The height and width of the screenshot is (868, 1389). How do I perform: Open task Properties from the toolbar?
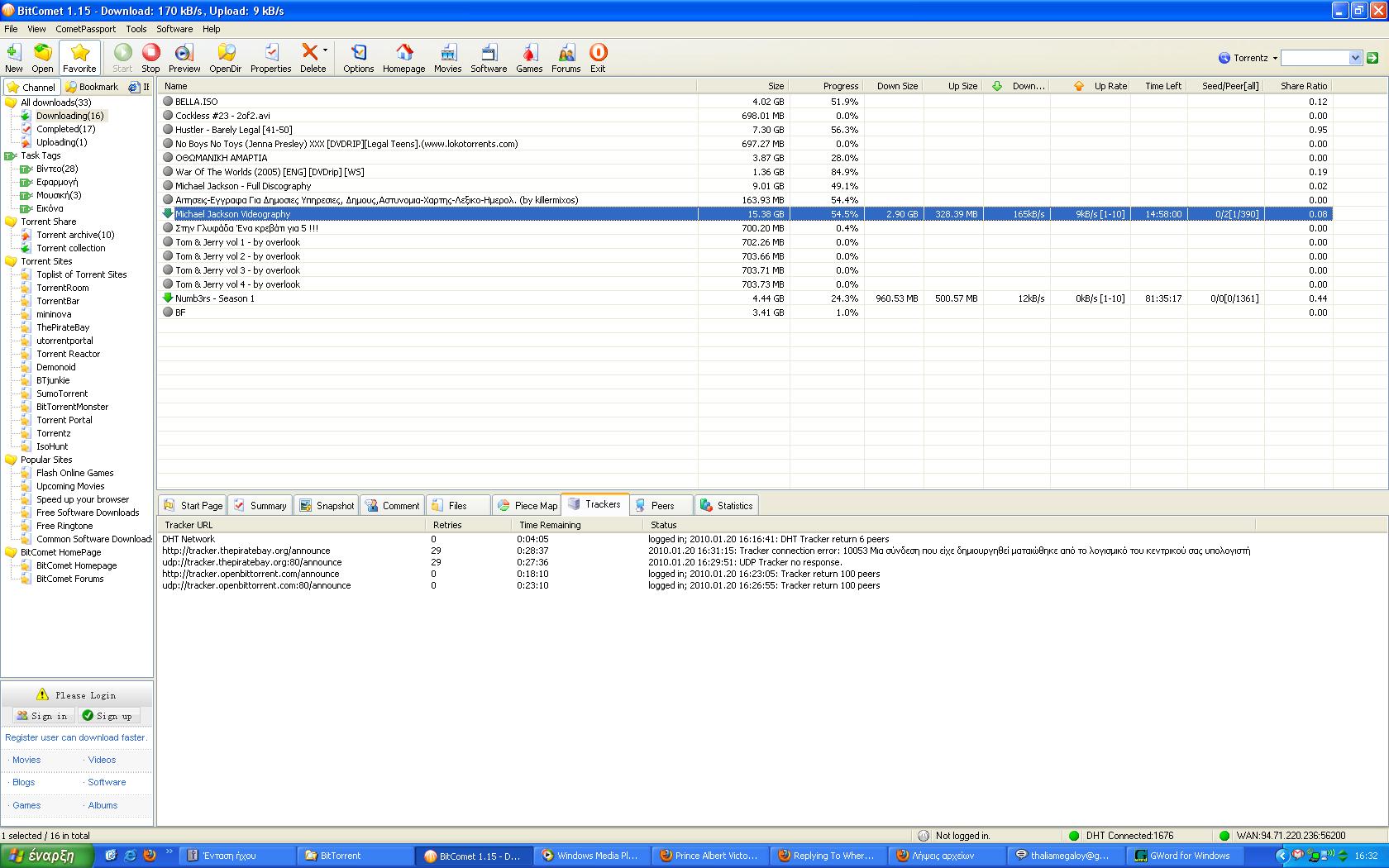[270, 58]
